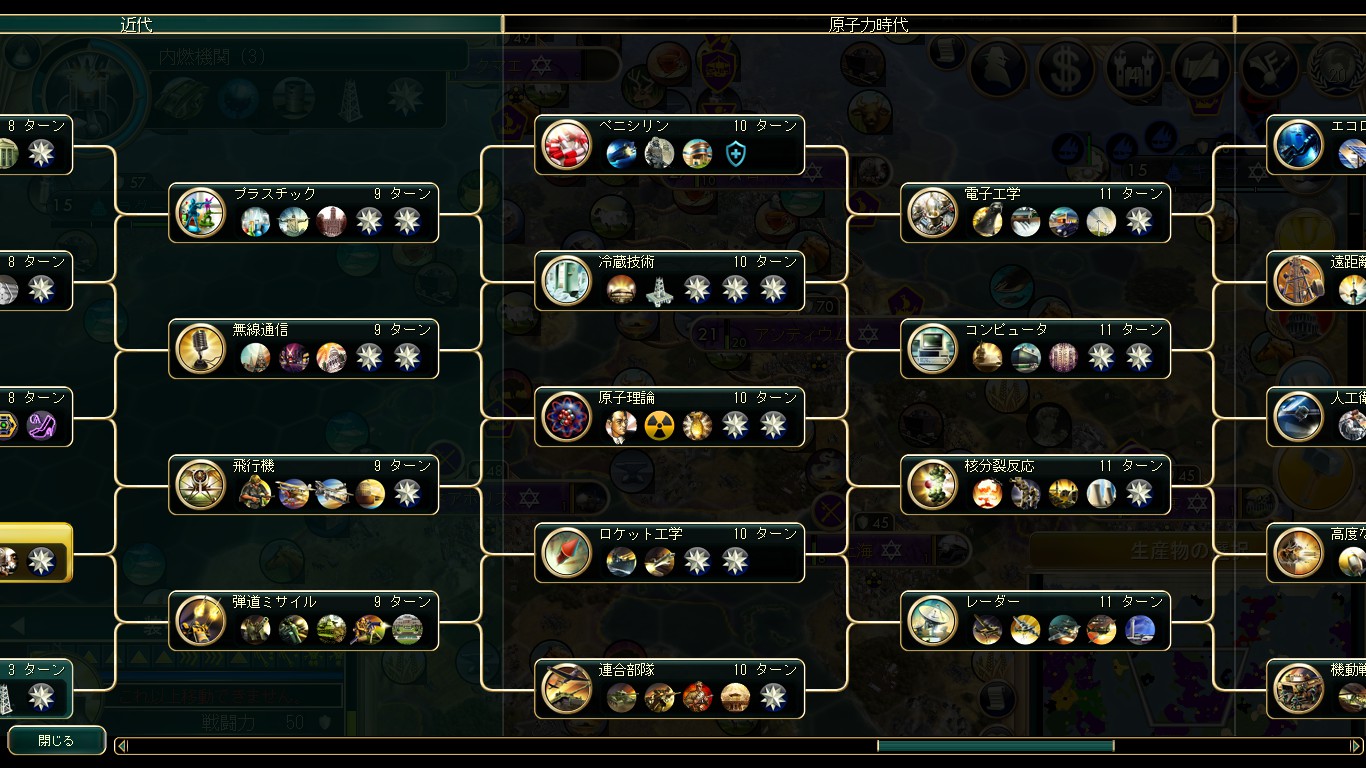This screenshot has height=768, width=1366.
Task: Select the コンピュータ technology icon
Action: 933,349
